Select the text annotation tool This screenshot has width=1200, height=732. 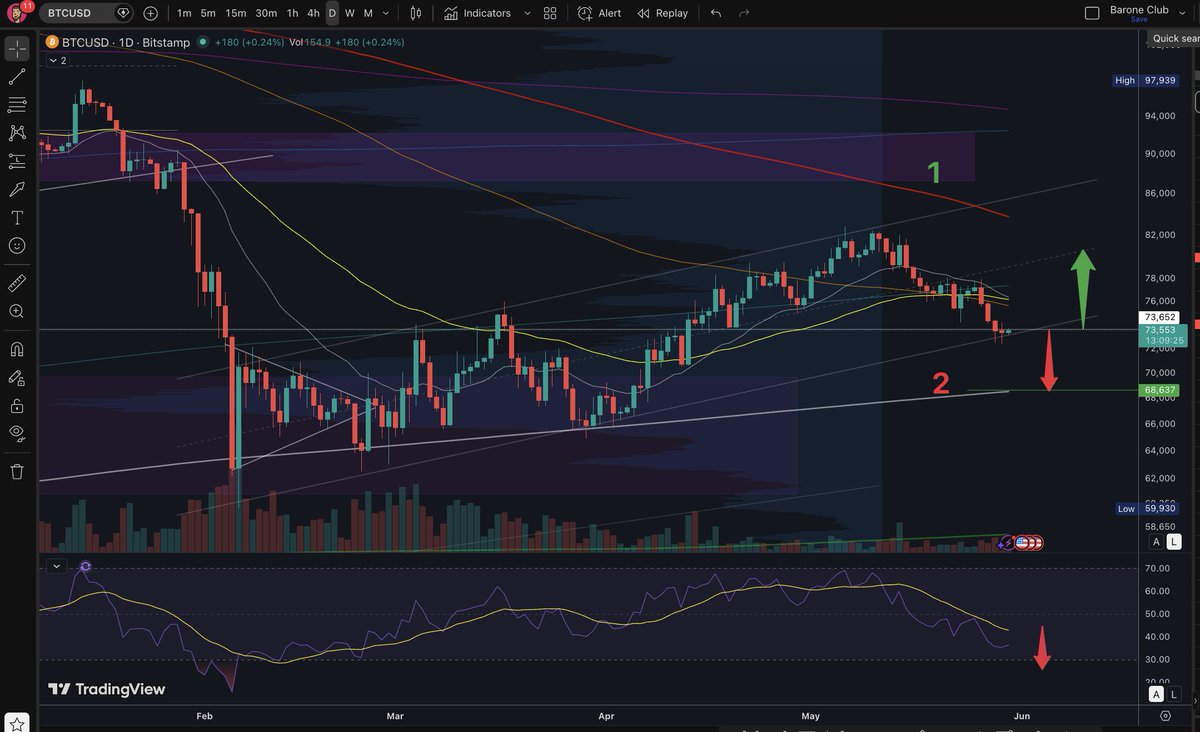click(17, 217)
